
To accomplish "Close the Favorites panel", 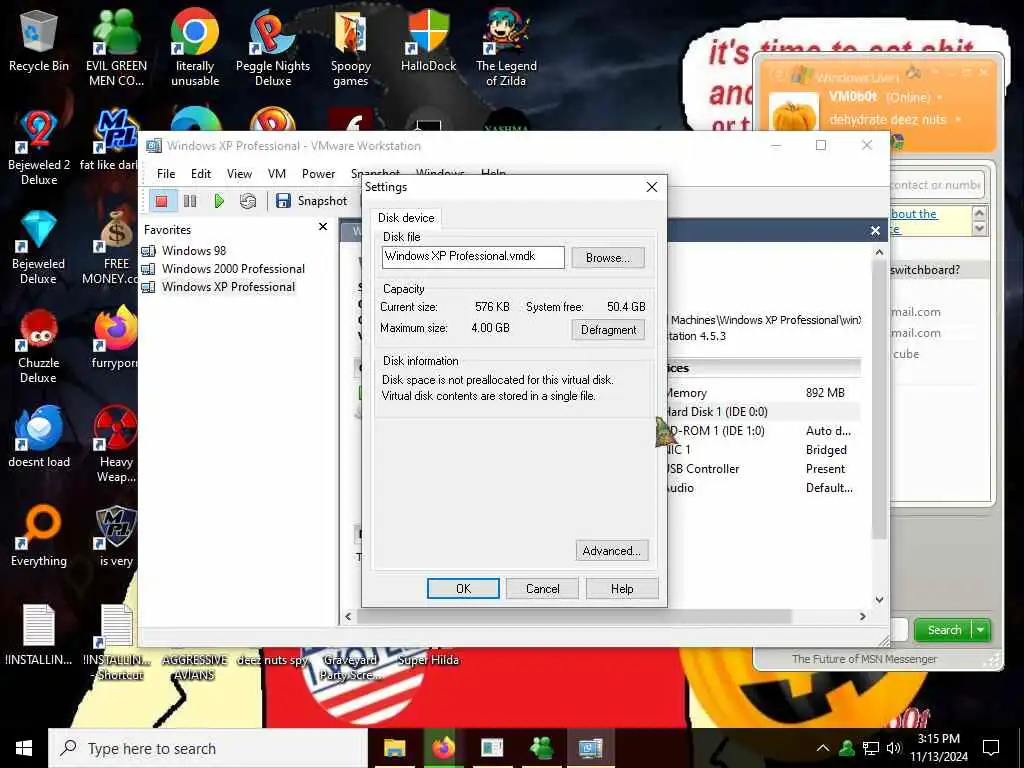I will click(323, 227).
